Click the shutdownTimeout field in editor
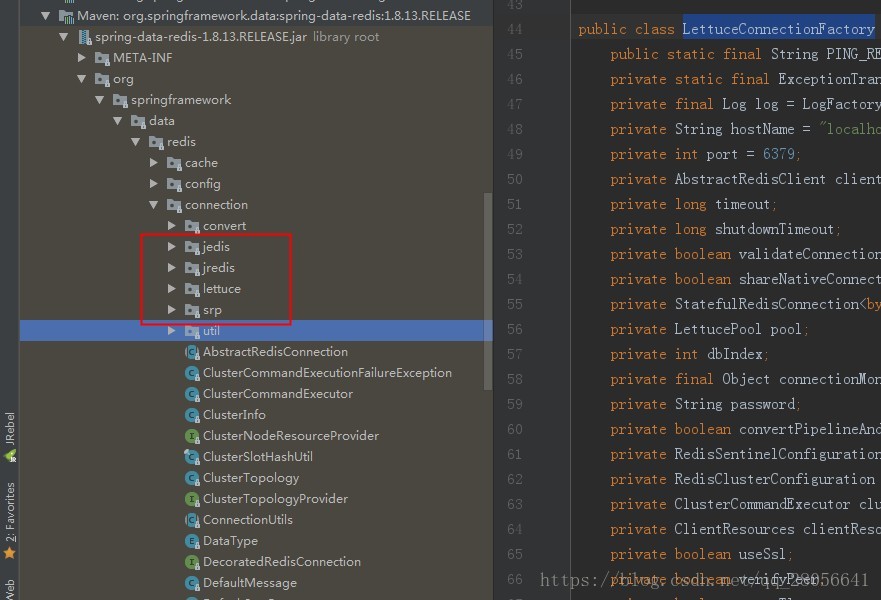The height and width of the screenshot is (600, 881). pos(774,229)
